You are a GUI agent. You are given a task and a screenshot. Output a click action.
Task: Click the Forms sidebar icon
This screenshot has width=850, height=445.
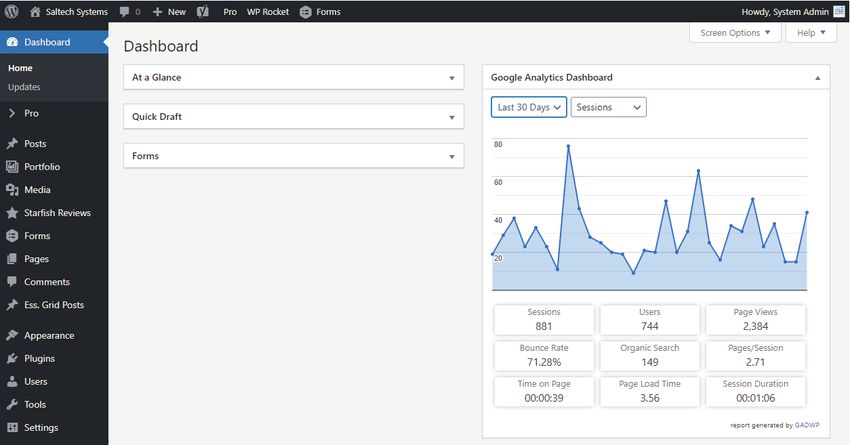click(12, 236)
